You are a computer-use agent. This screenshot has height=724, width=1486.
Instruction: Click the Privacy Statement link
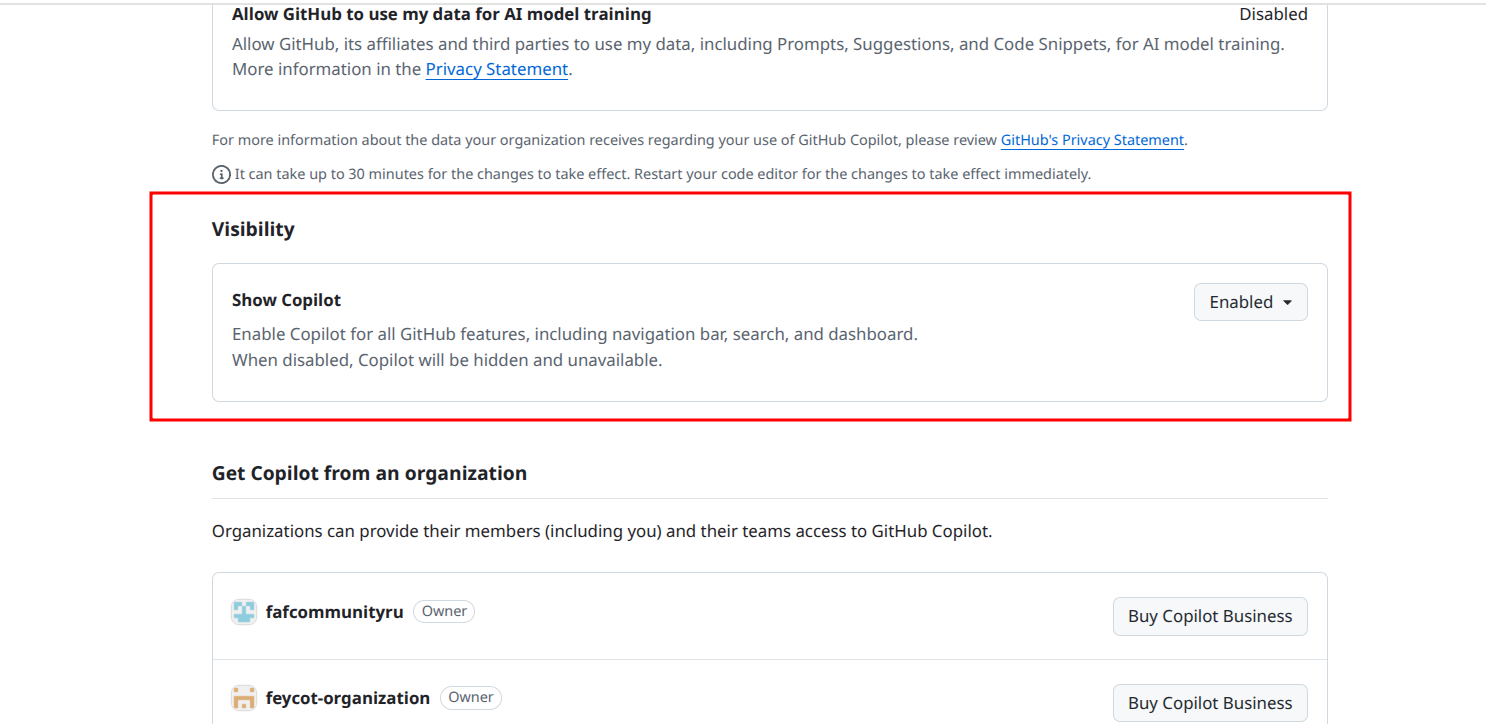click(497, 68)
